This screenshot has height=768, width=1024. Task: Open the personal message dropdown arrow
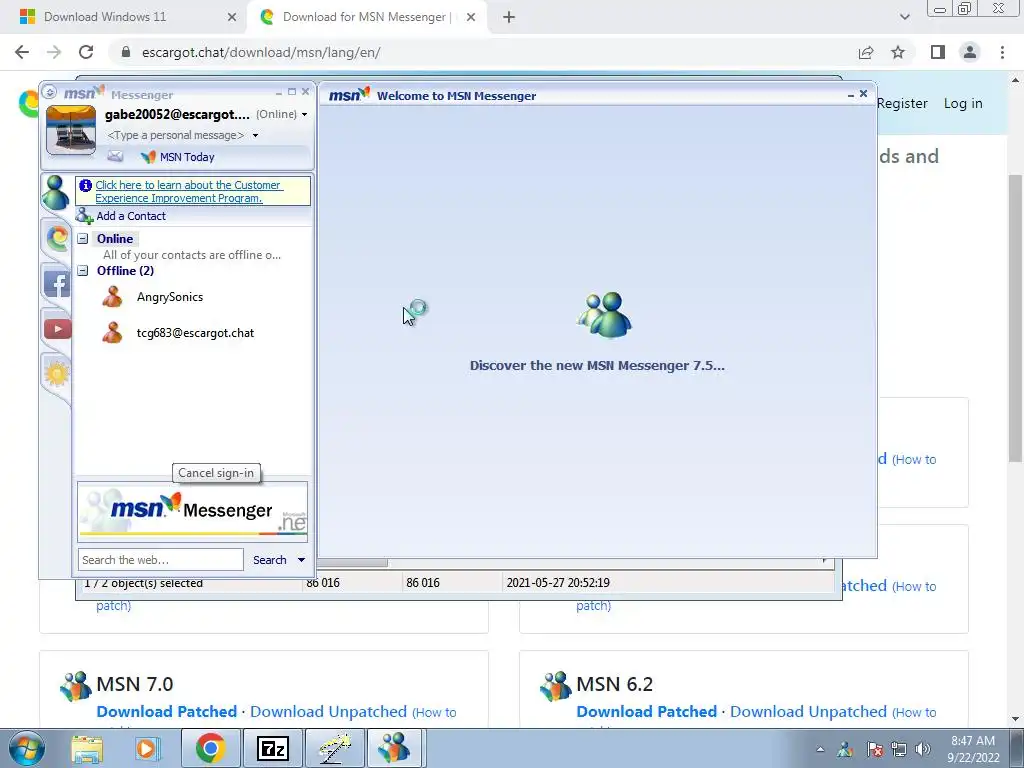click(255, 135)
